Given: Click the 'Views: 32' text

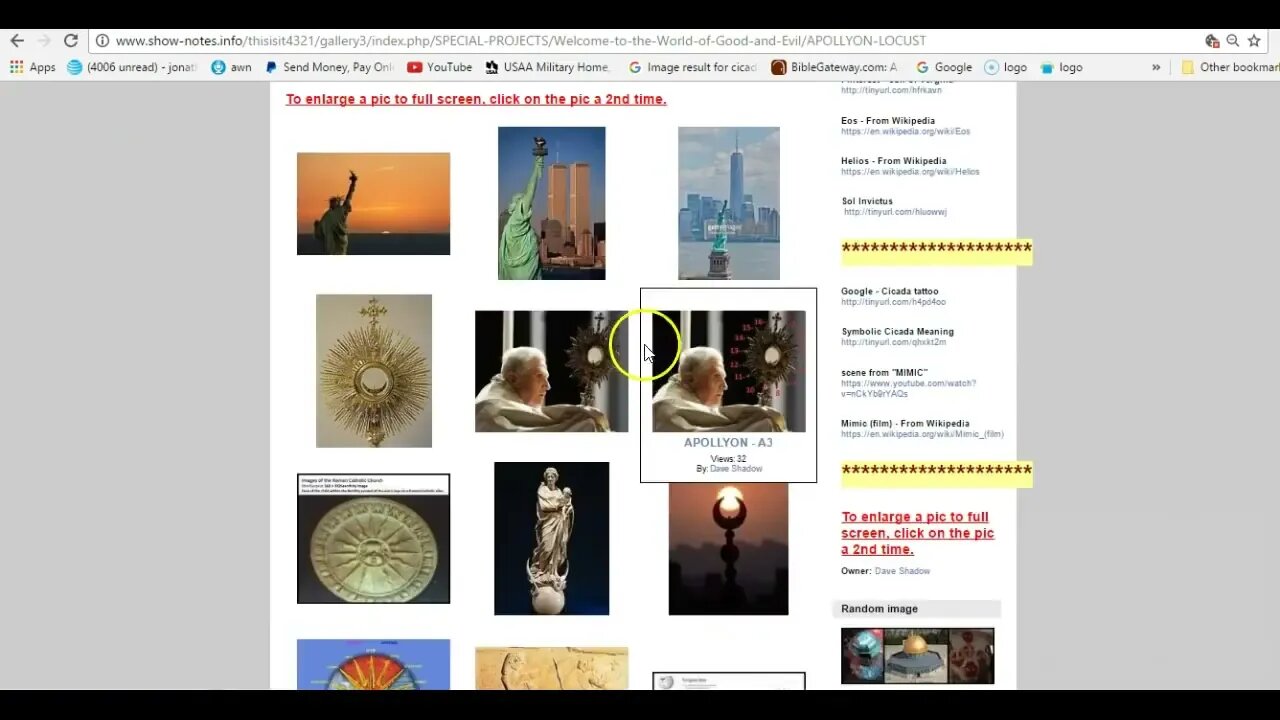Looking at the screenshot, I should tap(728, 459).
